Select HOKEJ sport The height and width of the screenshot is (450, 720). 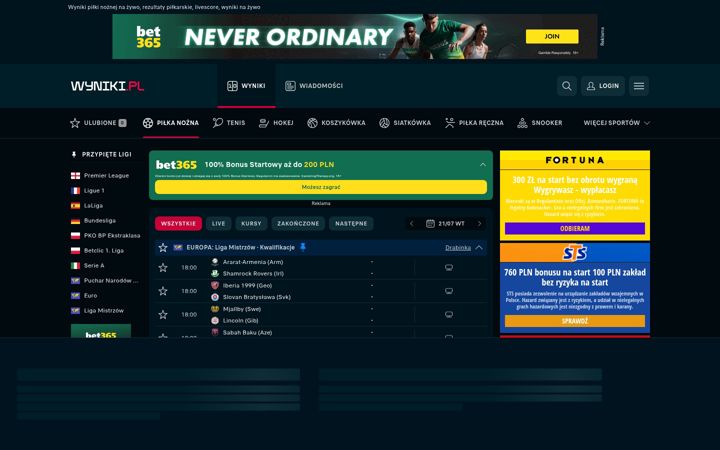pos(276,123)
